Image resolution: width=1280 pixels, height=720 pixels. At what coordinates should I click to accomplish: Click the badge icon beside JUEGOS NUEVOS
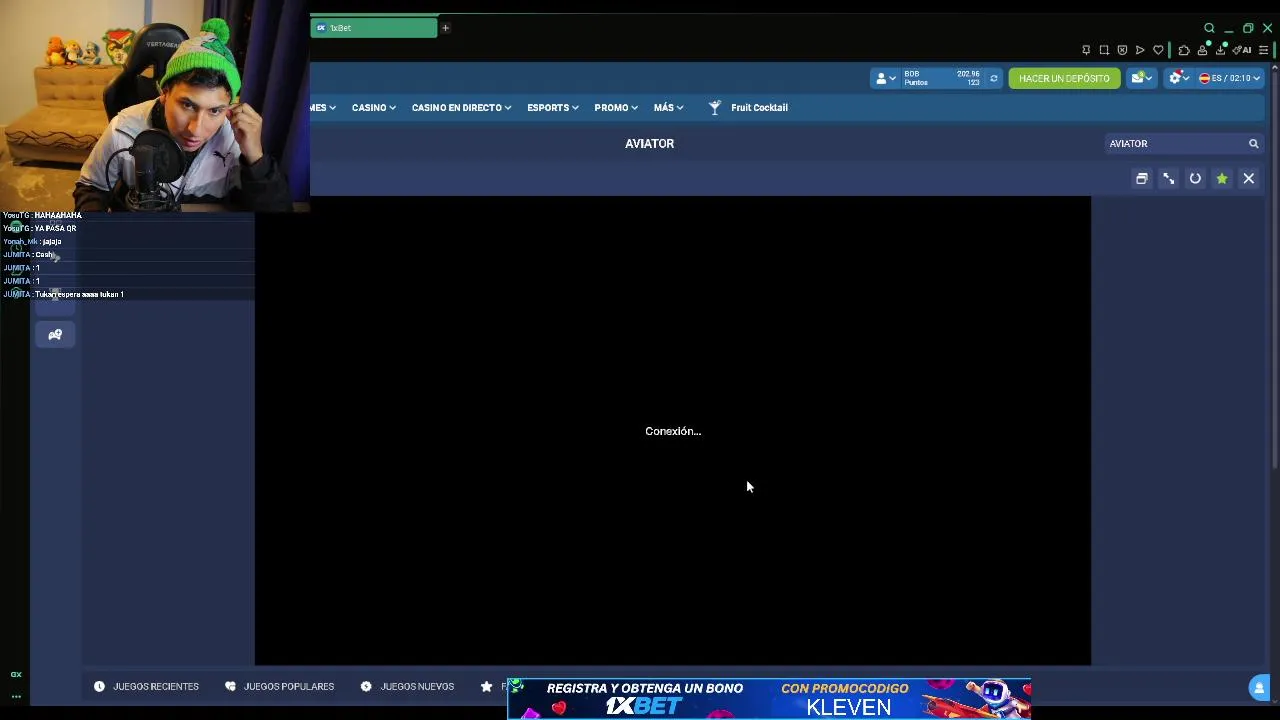[x=366, y=686]
